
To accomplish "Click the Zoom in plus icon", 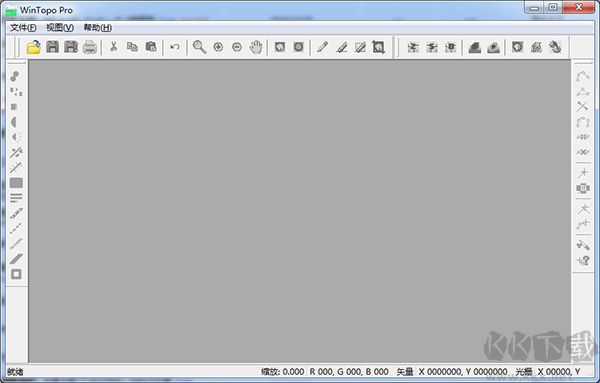I will coord(218,47).
